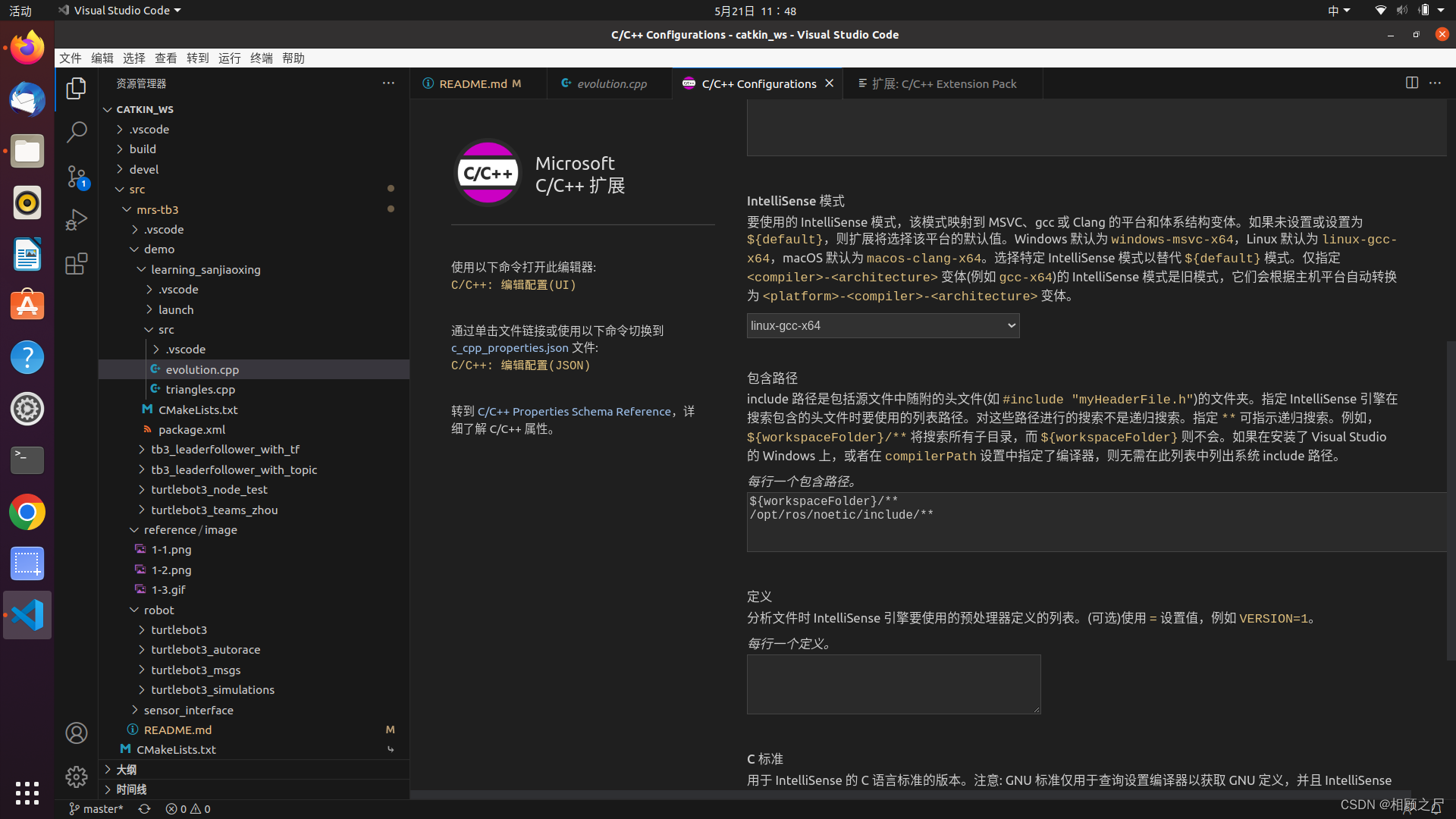The image size is (1456, 819).
Task: Open the Search view in the activity bar
Action: point(76,131)
